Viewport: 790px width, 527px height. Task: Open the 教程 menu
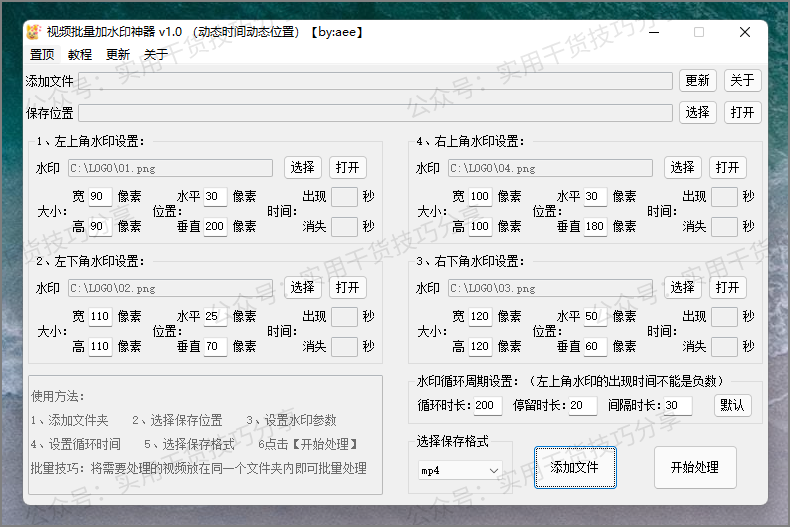point(80,54)
